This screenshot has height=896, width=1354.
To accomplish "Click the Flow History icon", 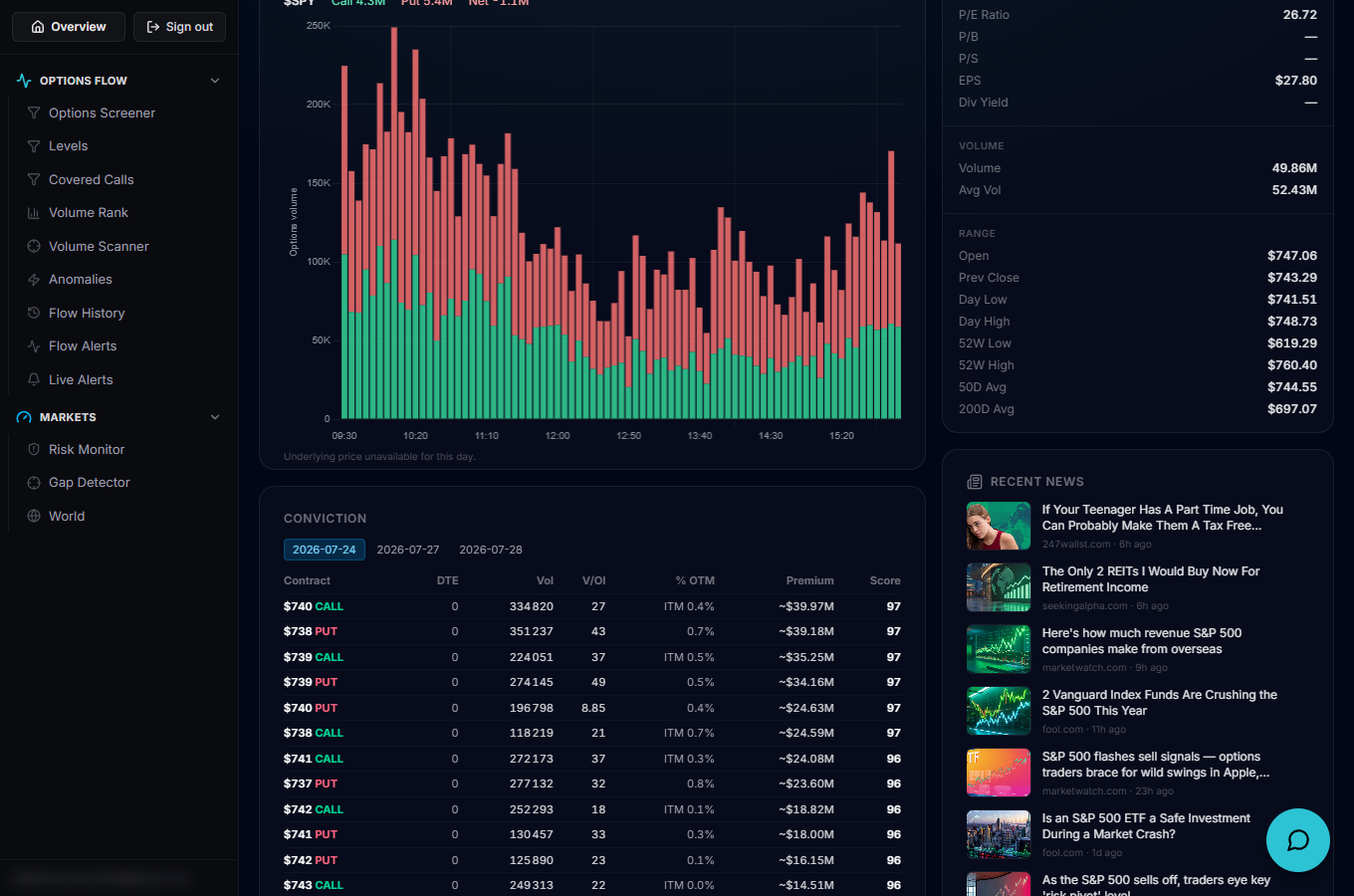I will tap(34, 314).
